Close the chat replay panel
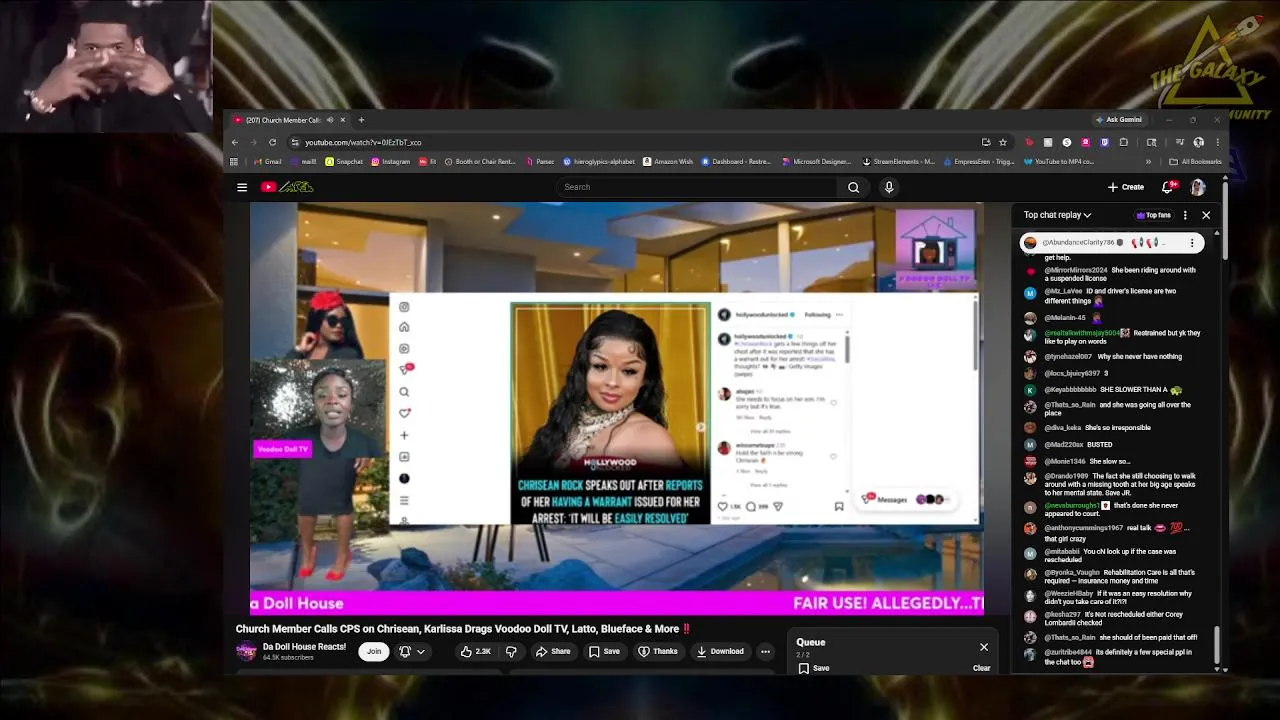Screen dimensions: 1280x720 coord(1206,215)
